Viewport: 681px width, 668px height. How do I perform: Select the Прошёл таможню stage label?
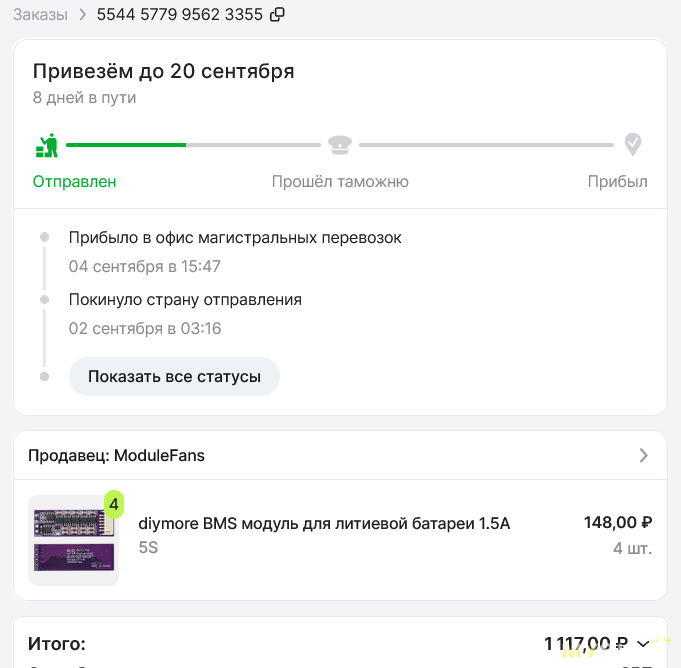(340, 182)
